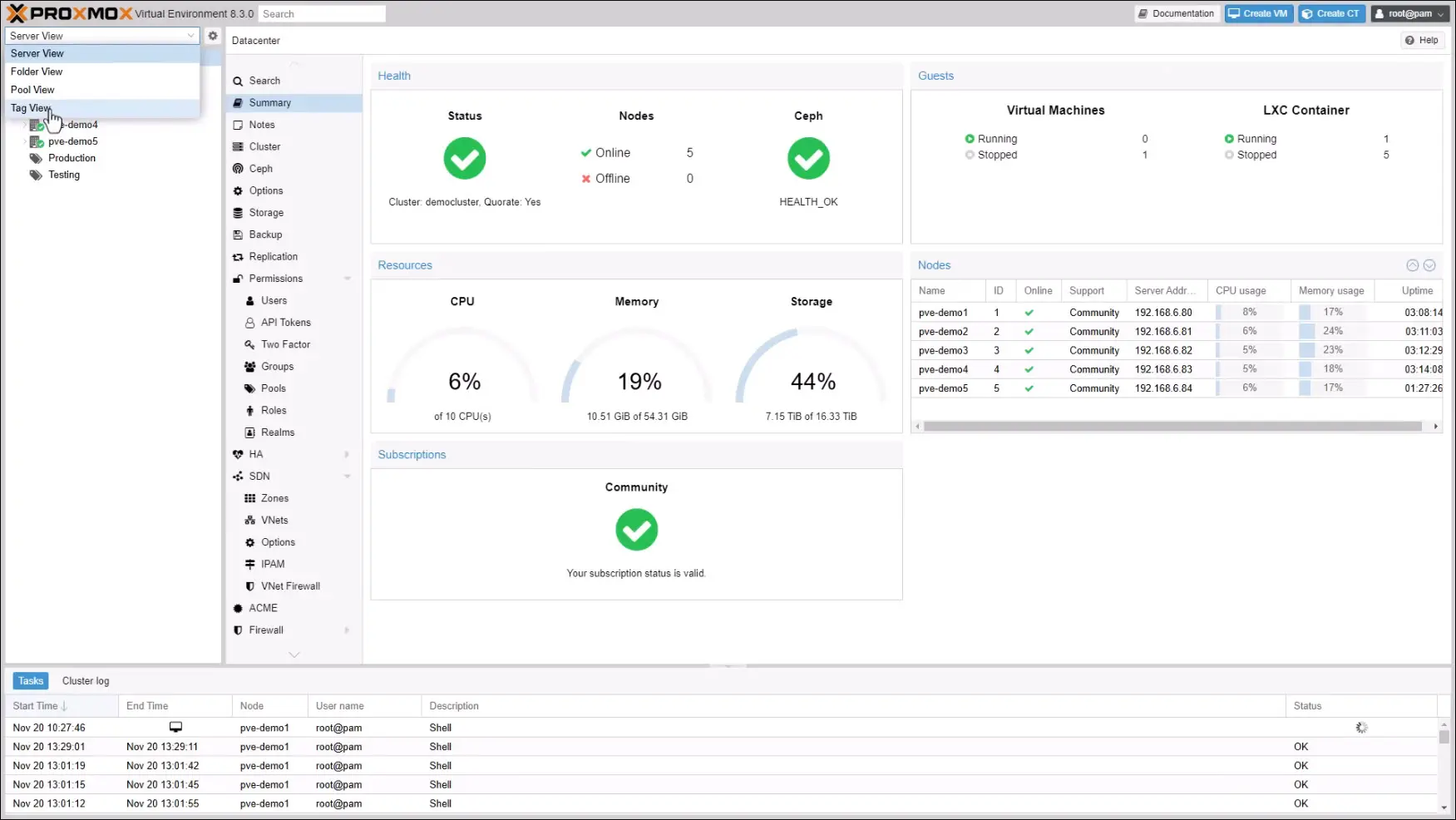Select Tag View in the dropdown list
Image resolution: width=1456 pixels, height=820 pixels.
pyautogui.click(x=102, y=108)
